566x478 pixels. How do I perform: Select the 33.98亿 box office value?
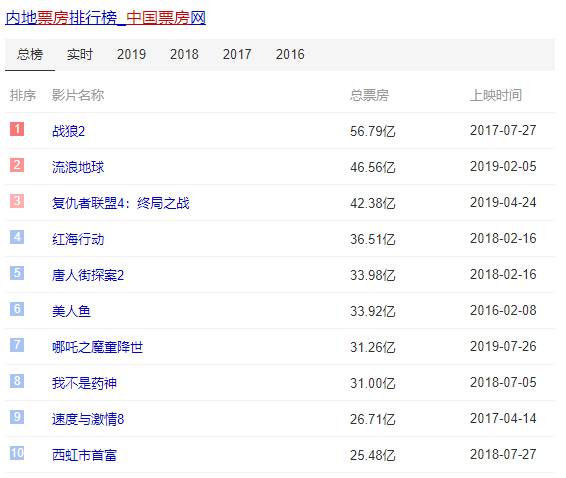[x=373, y=275]
